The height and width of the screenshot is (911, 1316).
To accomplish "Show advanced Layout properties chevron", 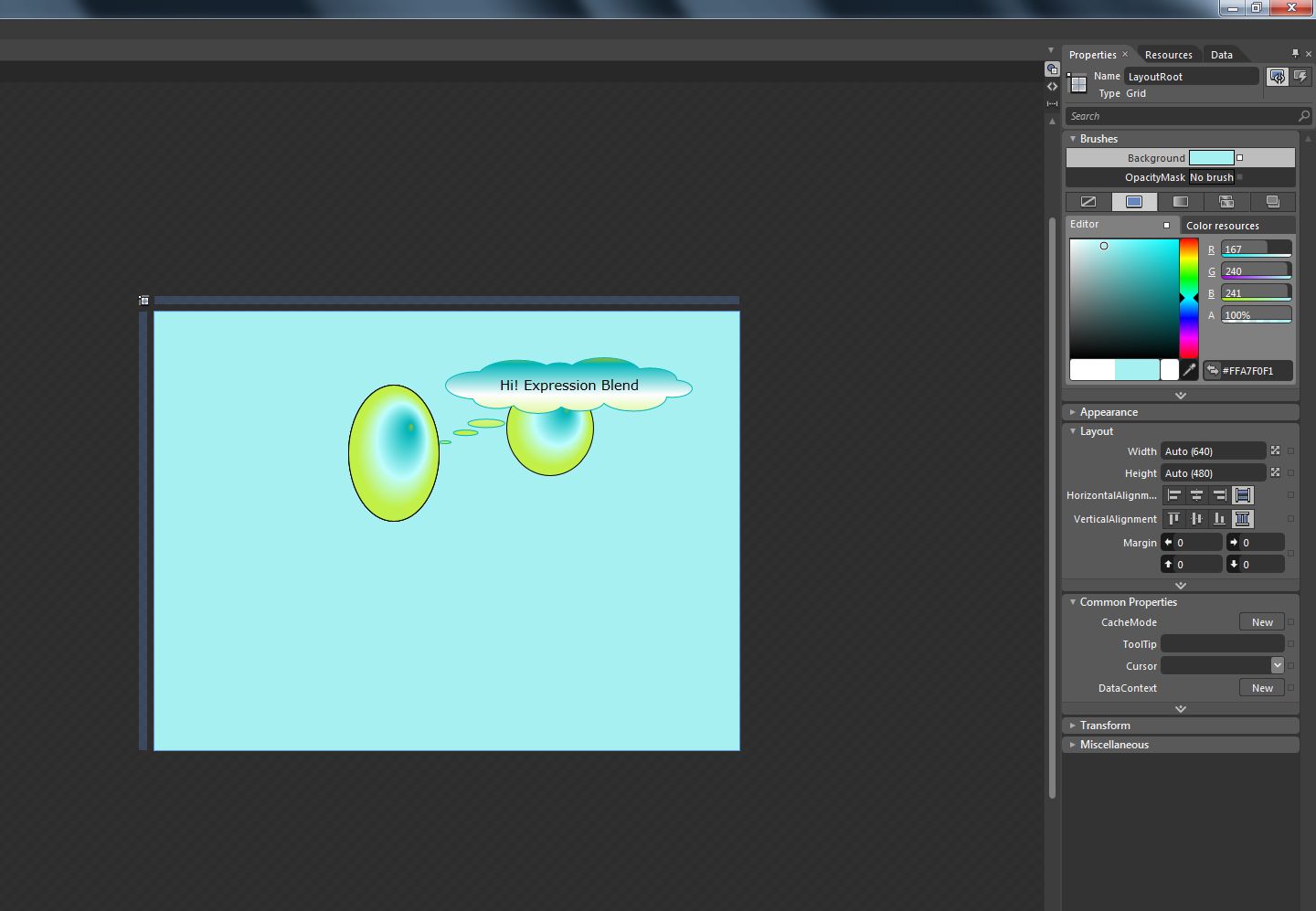I will click(x=1181, y=586).
